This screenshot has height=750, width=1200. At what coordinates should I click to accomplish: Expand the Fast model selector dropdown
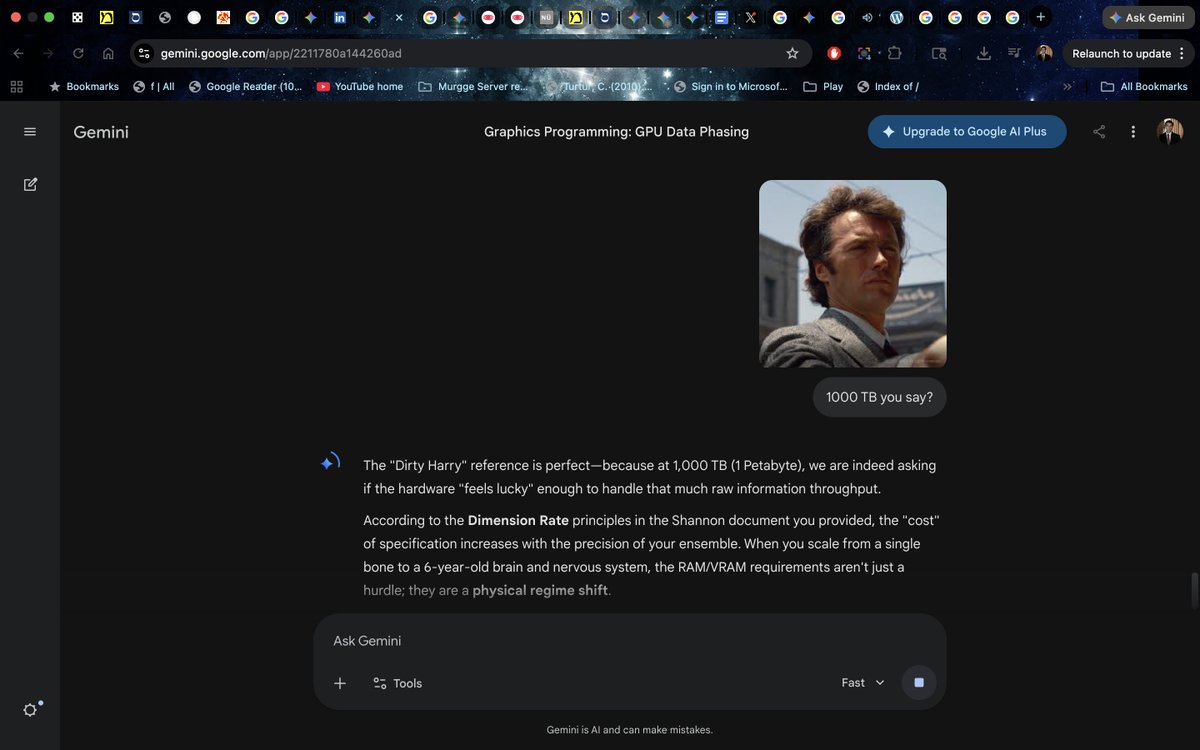point(863,683)
